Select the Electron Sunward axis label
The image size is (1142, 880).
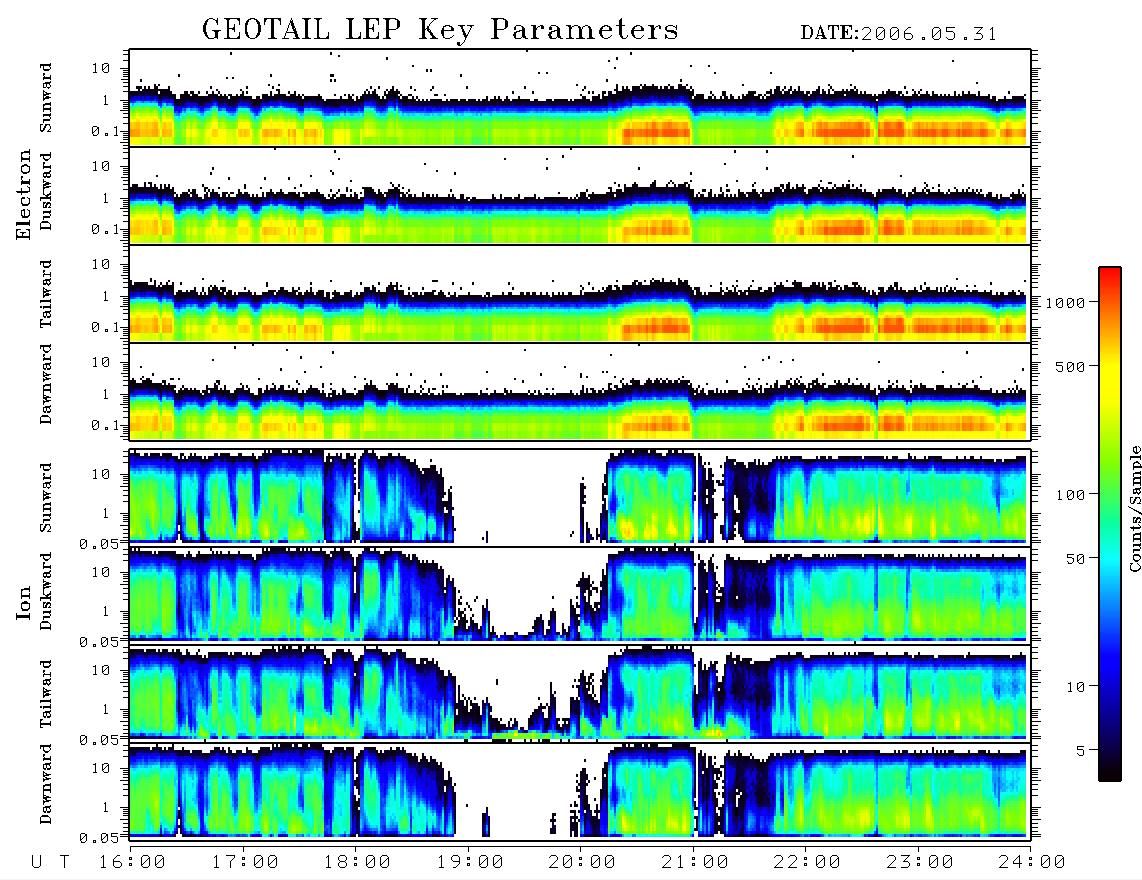point(46,98)
